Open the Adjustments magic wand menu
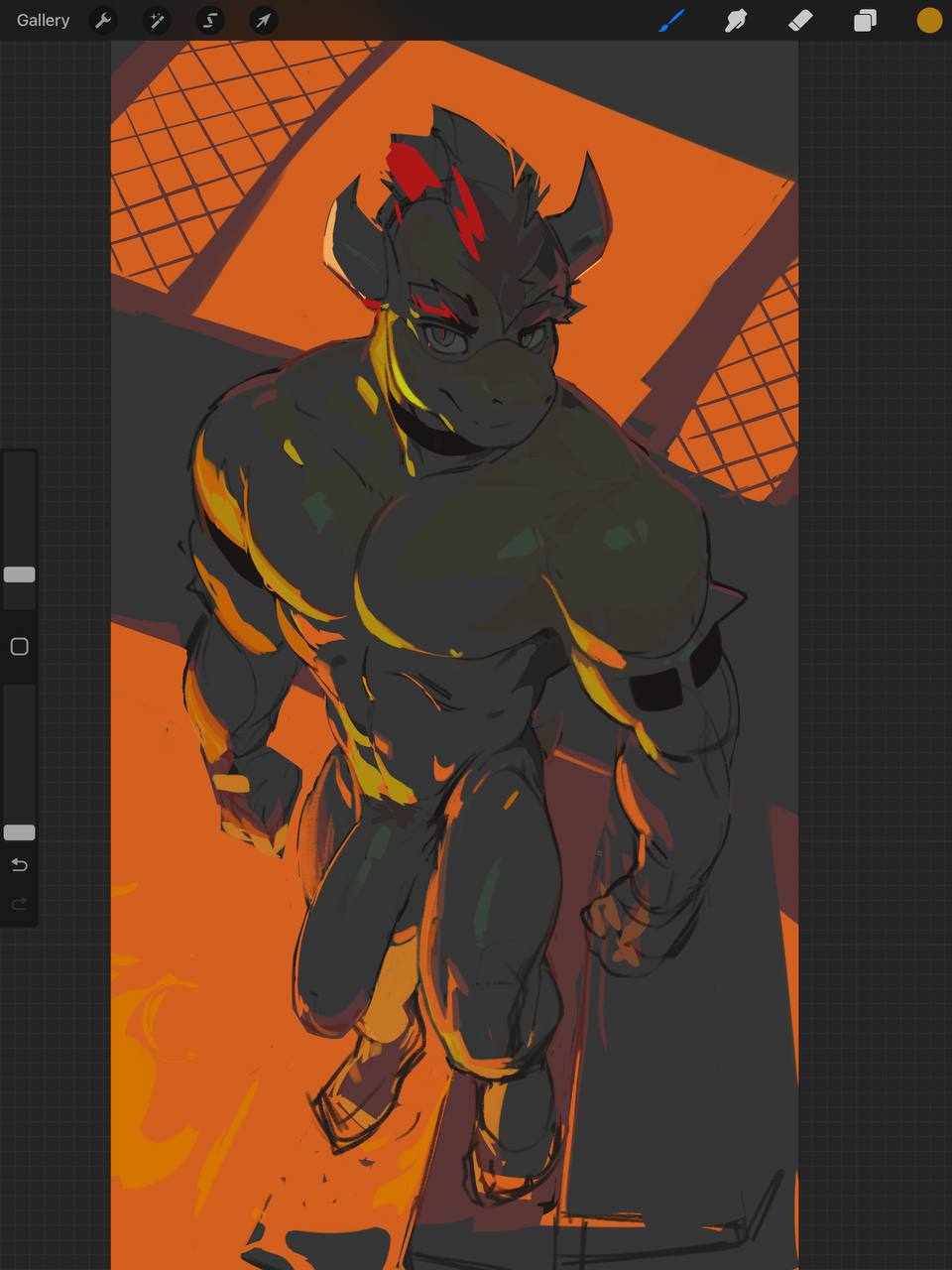Image resolution: width=952 pixels, height=1270 pixels. click(x=157, y=20)
